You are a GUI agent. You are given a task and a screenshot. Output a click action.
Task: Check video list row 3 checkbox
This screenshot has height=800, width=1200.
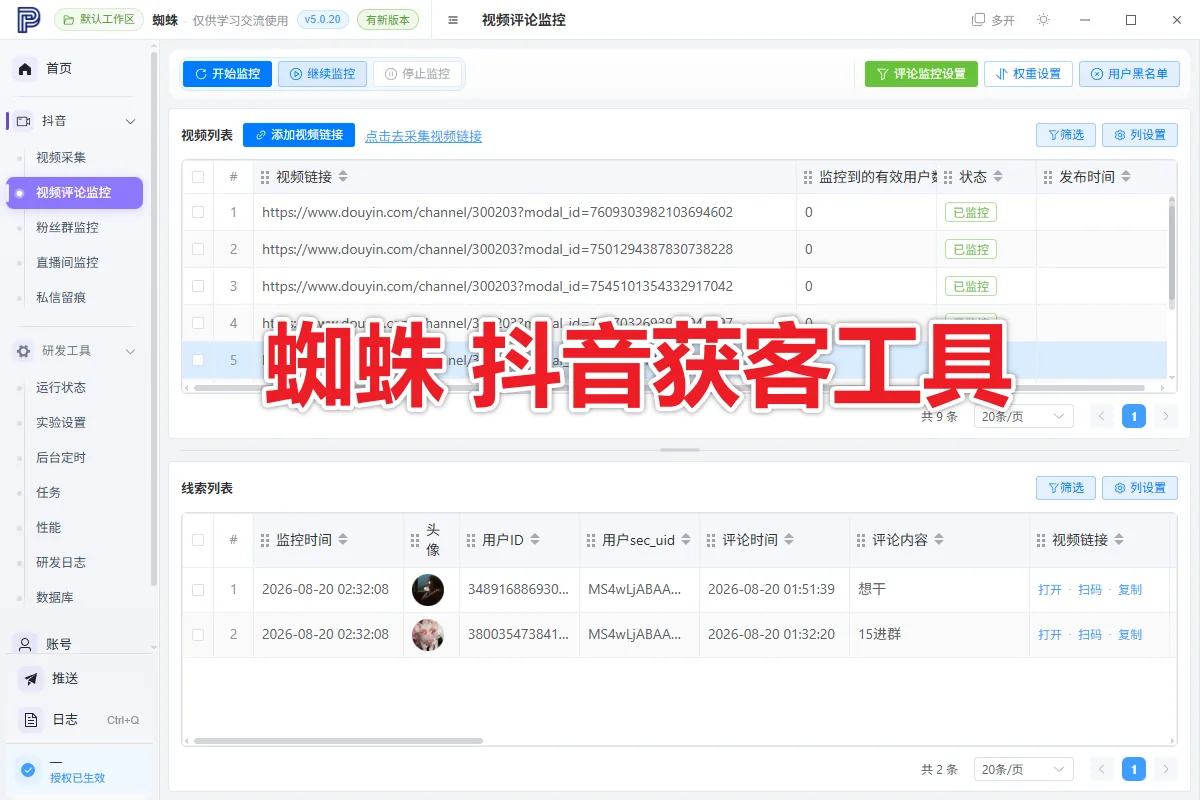coord(198,286)
